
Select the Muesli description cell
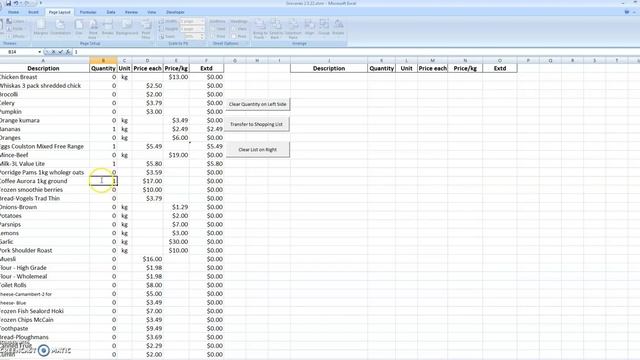[44, 259]
